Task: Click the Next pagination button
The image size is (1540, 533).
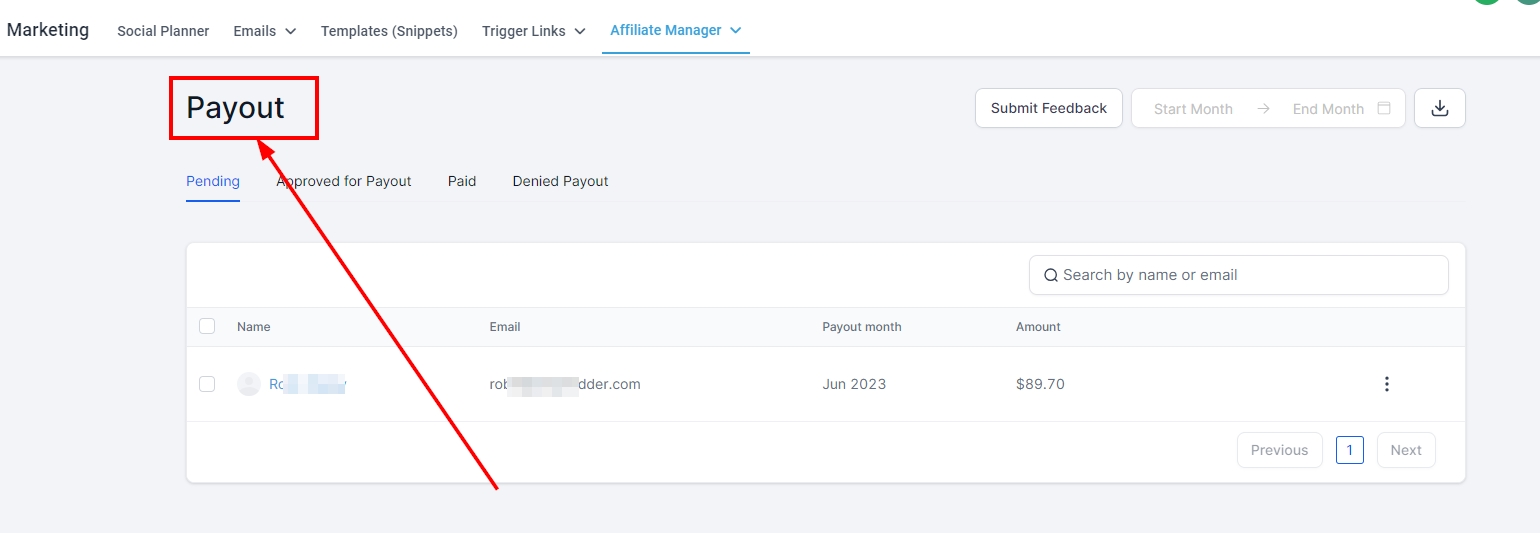Action: point(1405,450)
